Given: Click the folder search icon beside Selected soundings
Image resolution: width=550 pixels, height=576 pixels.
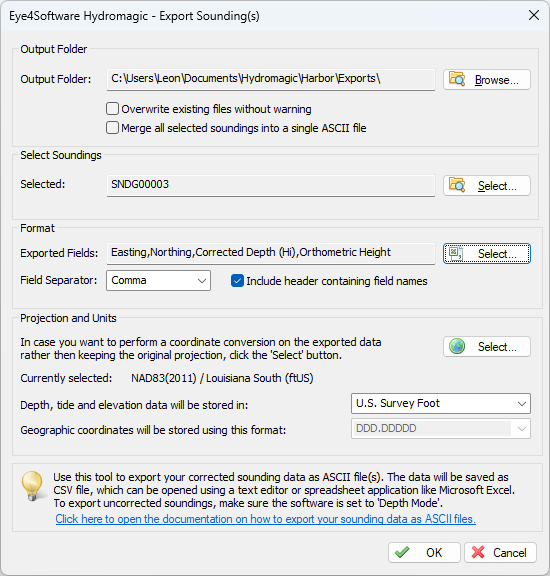Looking at the screenshot, I should [457, 185].
